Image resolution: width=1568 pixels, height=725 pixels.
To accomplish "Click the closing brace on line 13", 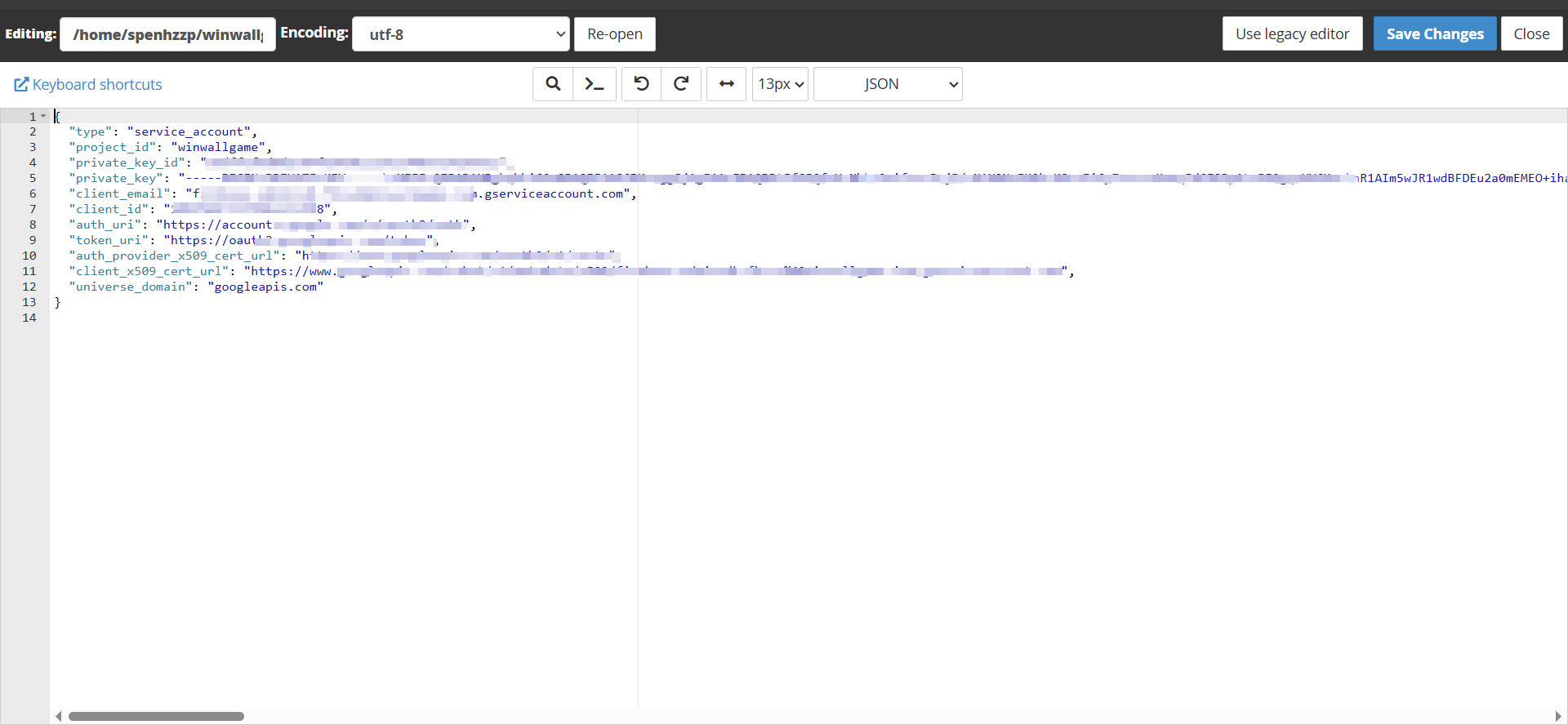I will coord(57,302).
